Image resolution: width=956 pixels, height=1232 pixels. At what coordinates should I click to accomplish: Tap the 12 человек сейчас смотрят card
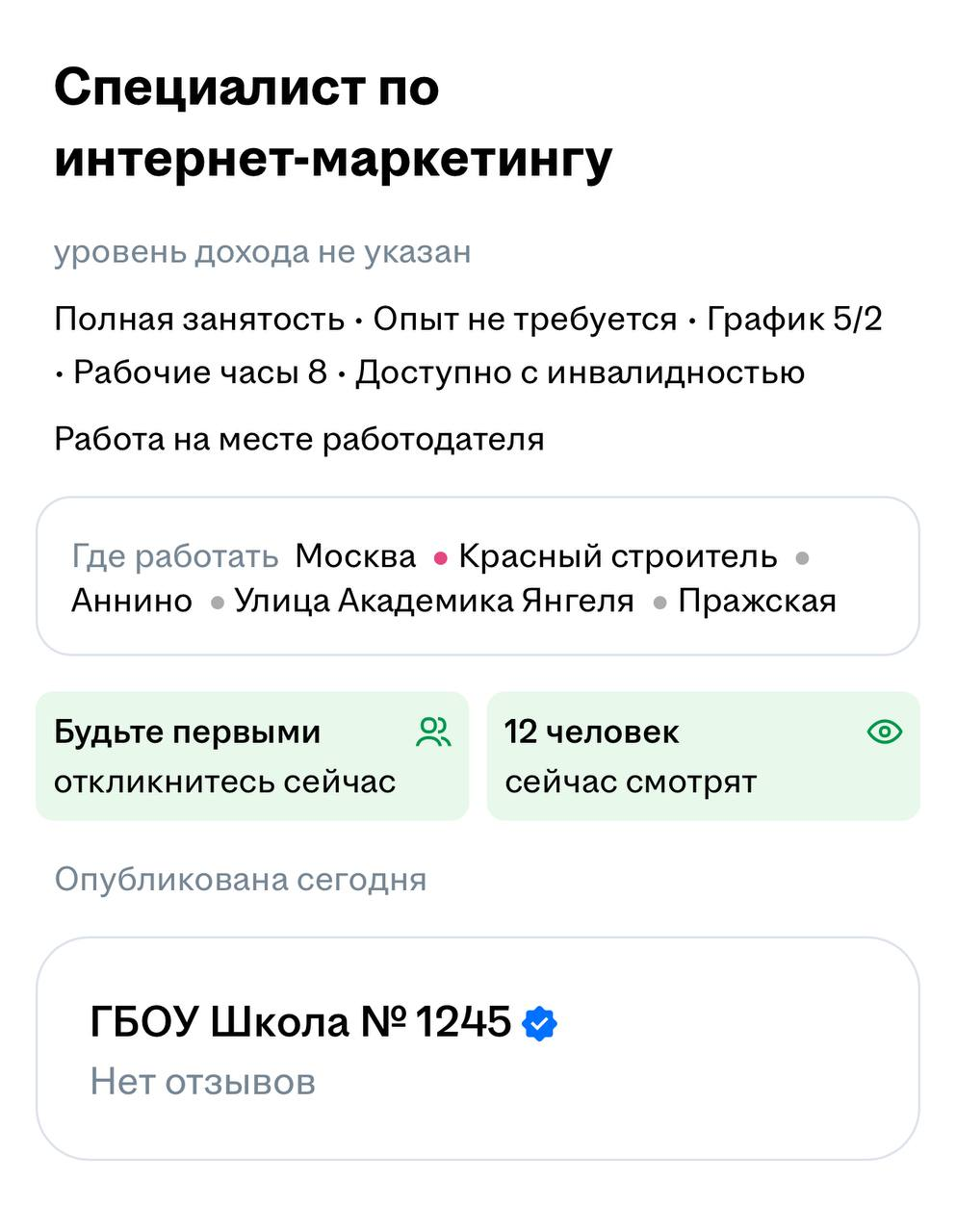(x=703, y=756)
